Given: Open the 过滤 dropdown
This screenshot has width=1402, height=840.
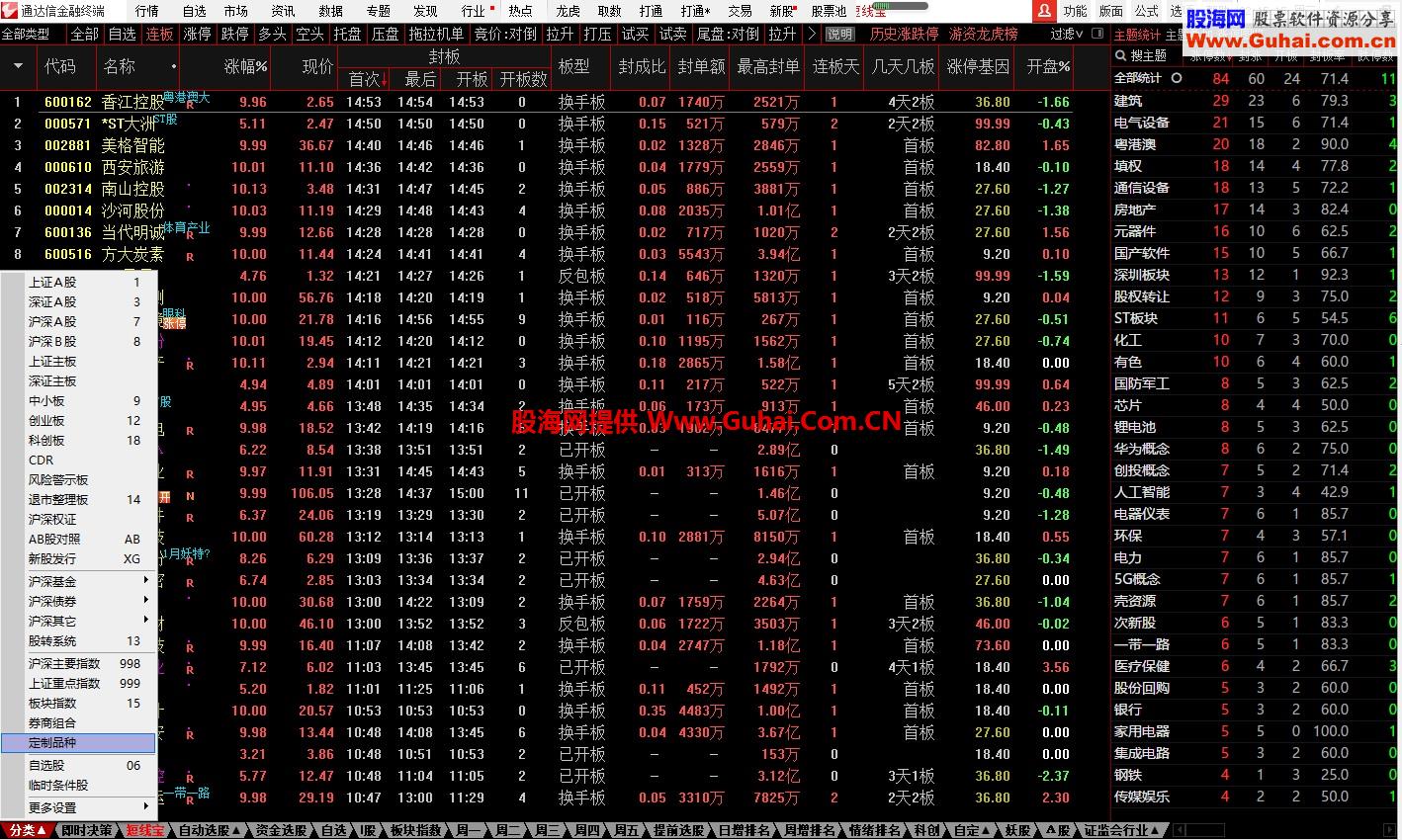Looking at the screenshot, I should [x=1067, y=34].
